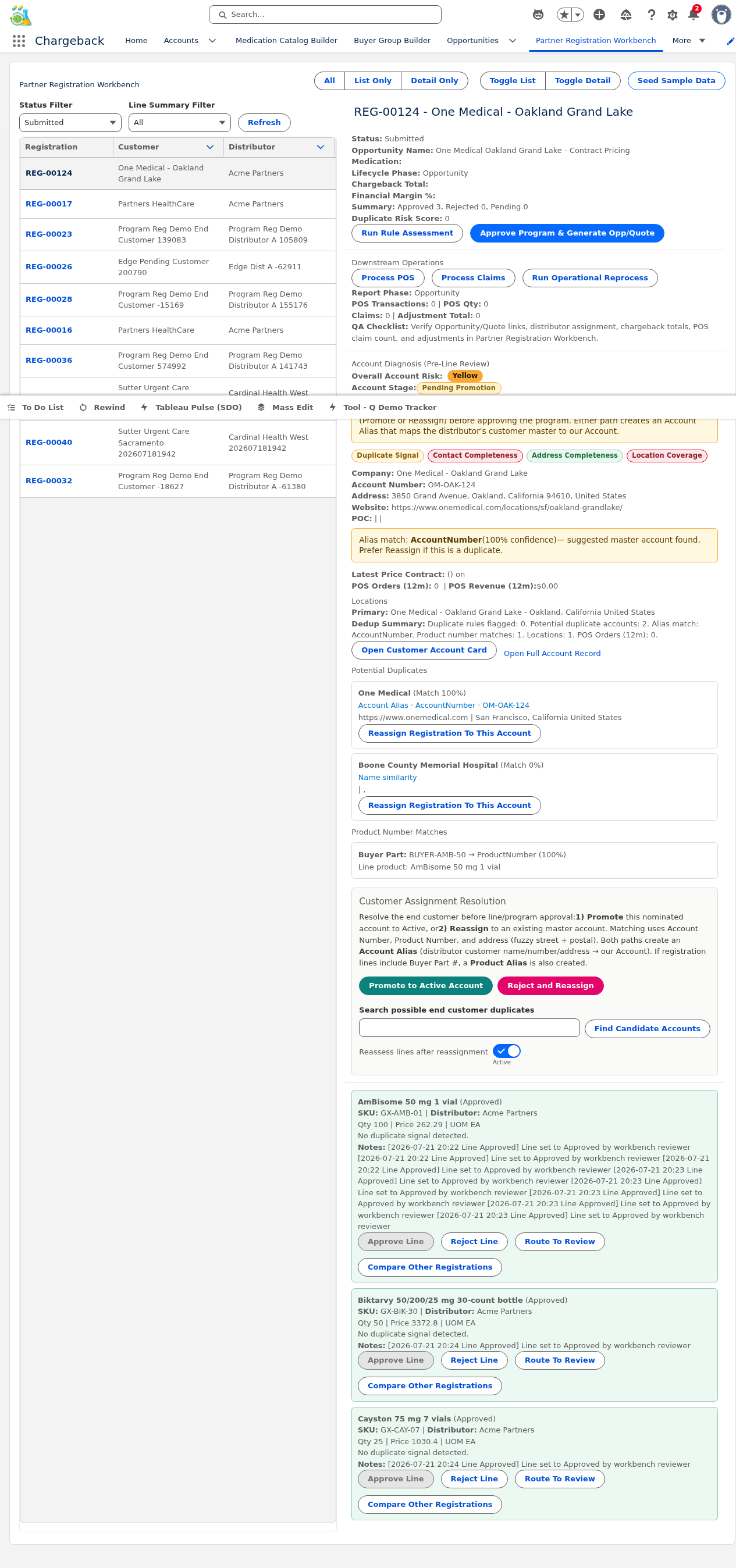The image size is (736, 1568).
Task: Open the Setup gear icon
Action: pos(673,15)
